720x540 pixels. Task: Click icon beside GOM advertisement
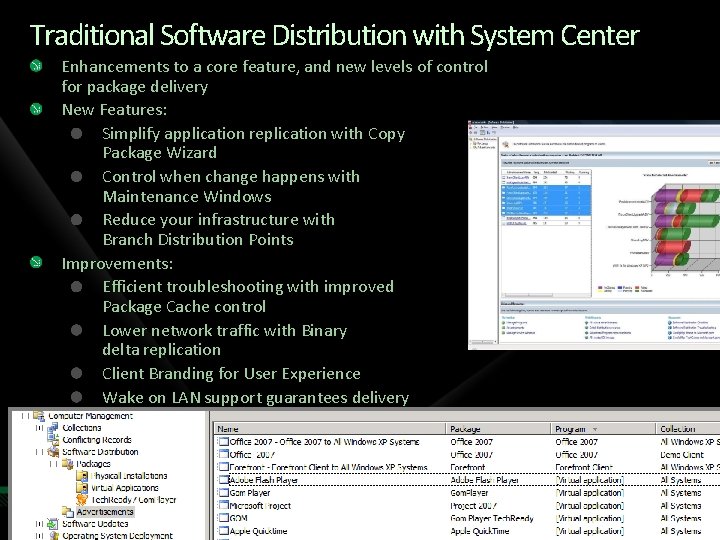(x=223, y=518)
